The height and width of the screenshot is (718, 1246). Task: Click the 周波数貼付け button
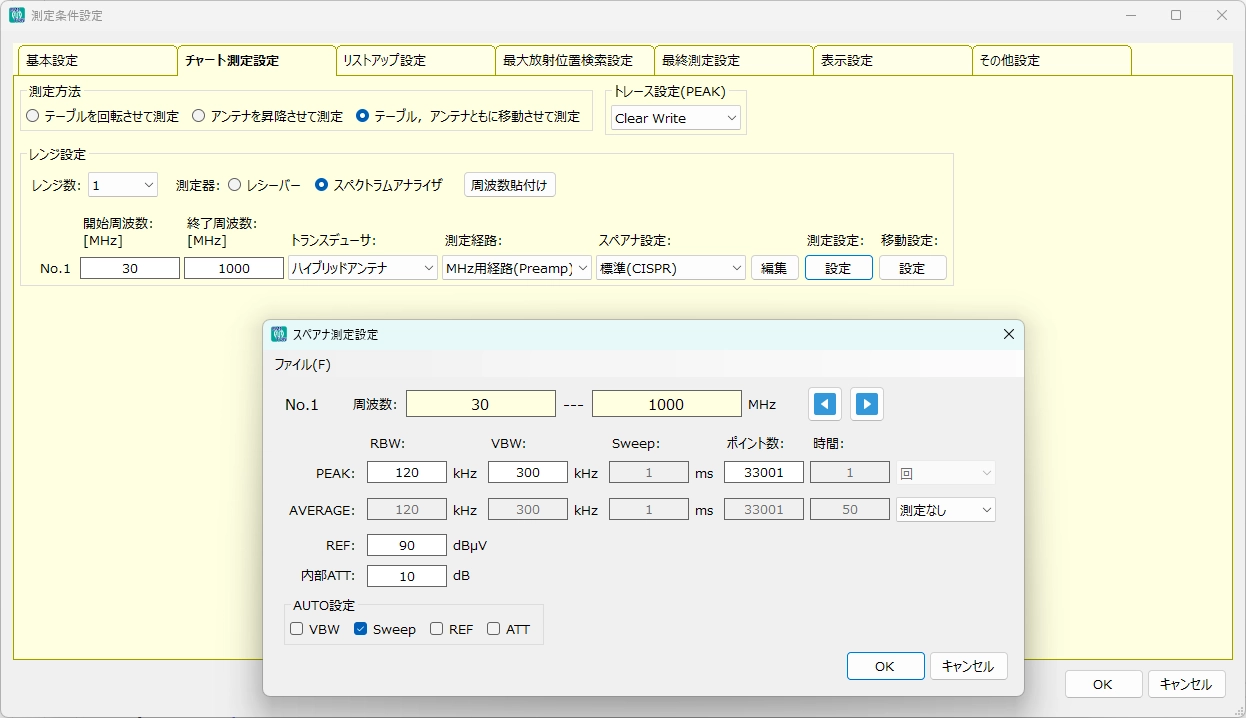coord(509,185)
